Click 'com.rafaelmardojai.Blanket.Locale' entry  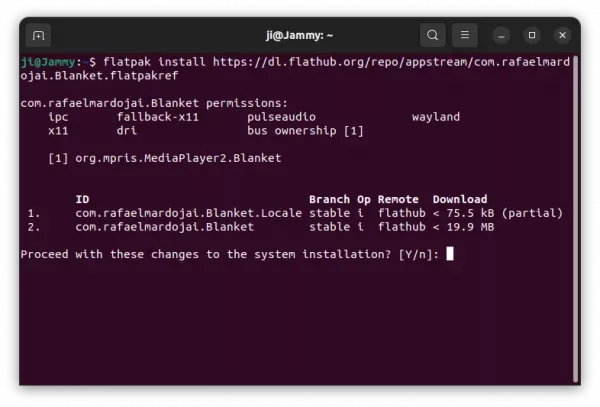tap(189, 213)
